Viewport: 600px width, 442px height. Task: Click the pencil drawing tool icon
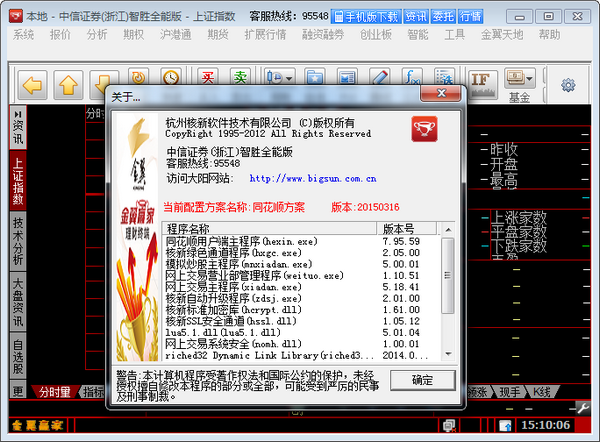tap(380, 77)
